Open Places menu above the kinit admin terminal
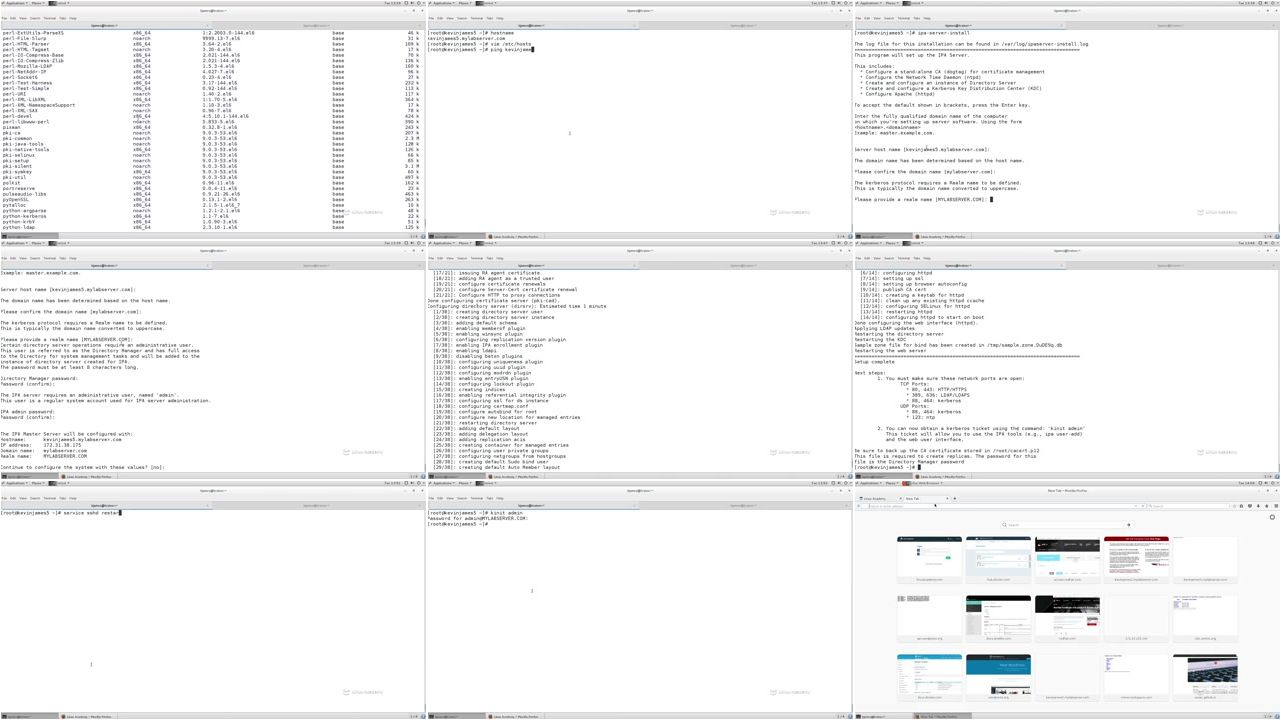Screen dimensions: 1281x720 tap(464, 483)
